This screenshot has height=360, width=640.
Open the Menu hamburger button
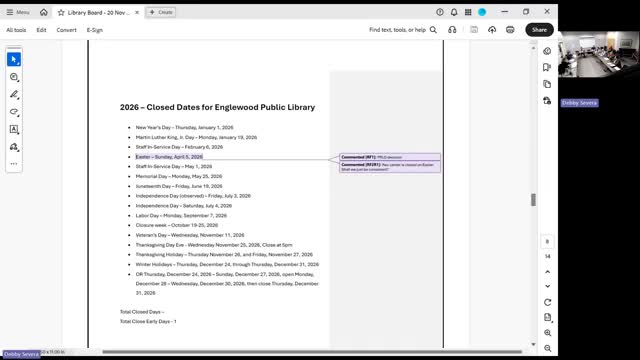[18, 12]
